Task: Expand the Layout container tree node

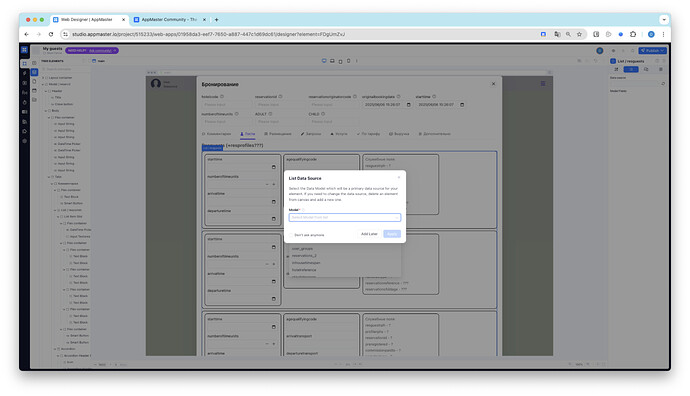Action: [43, 77]
